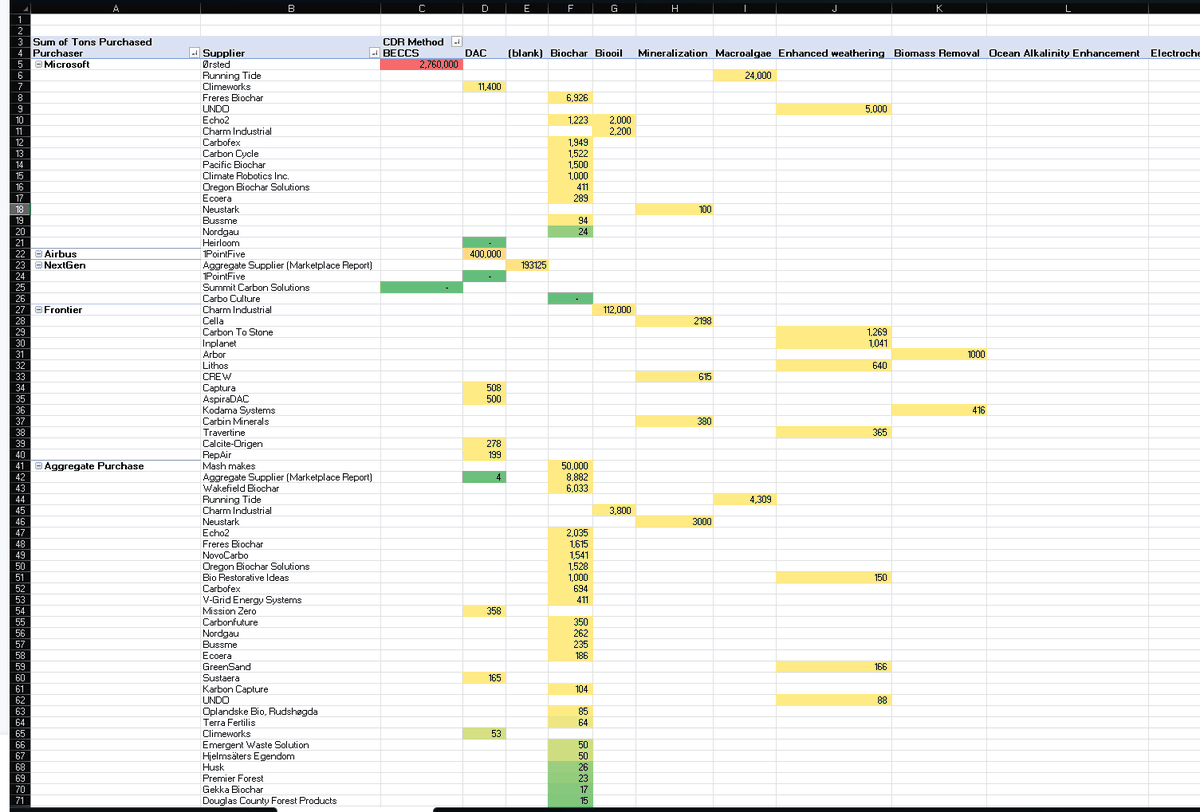The image size is (1200, 812).
Task: Select column A header
Action: tap(115, 8)
